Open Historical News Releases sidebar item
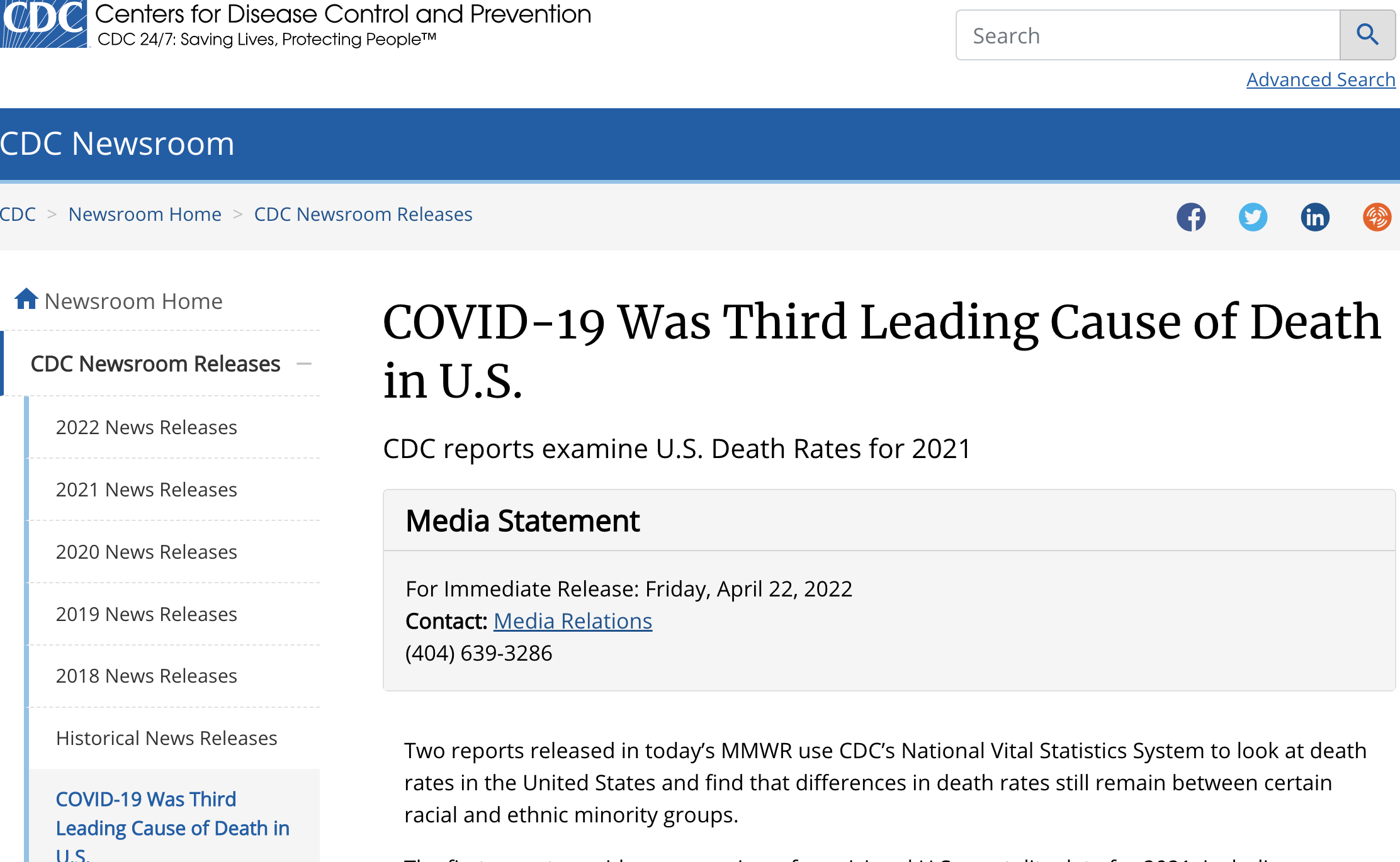 [x=166, y=738]
